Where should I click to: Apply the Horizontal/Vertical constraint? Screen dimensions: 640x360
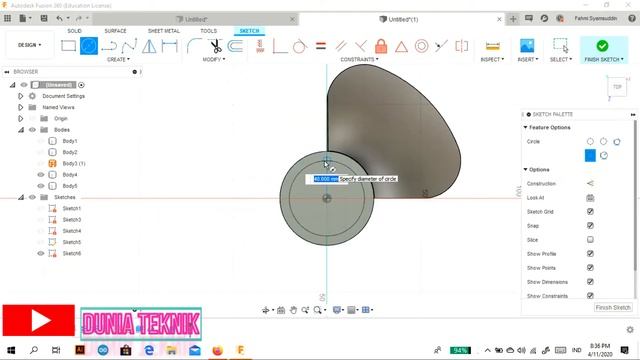(x=260, y=46)
